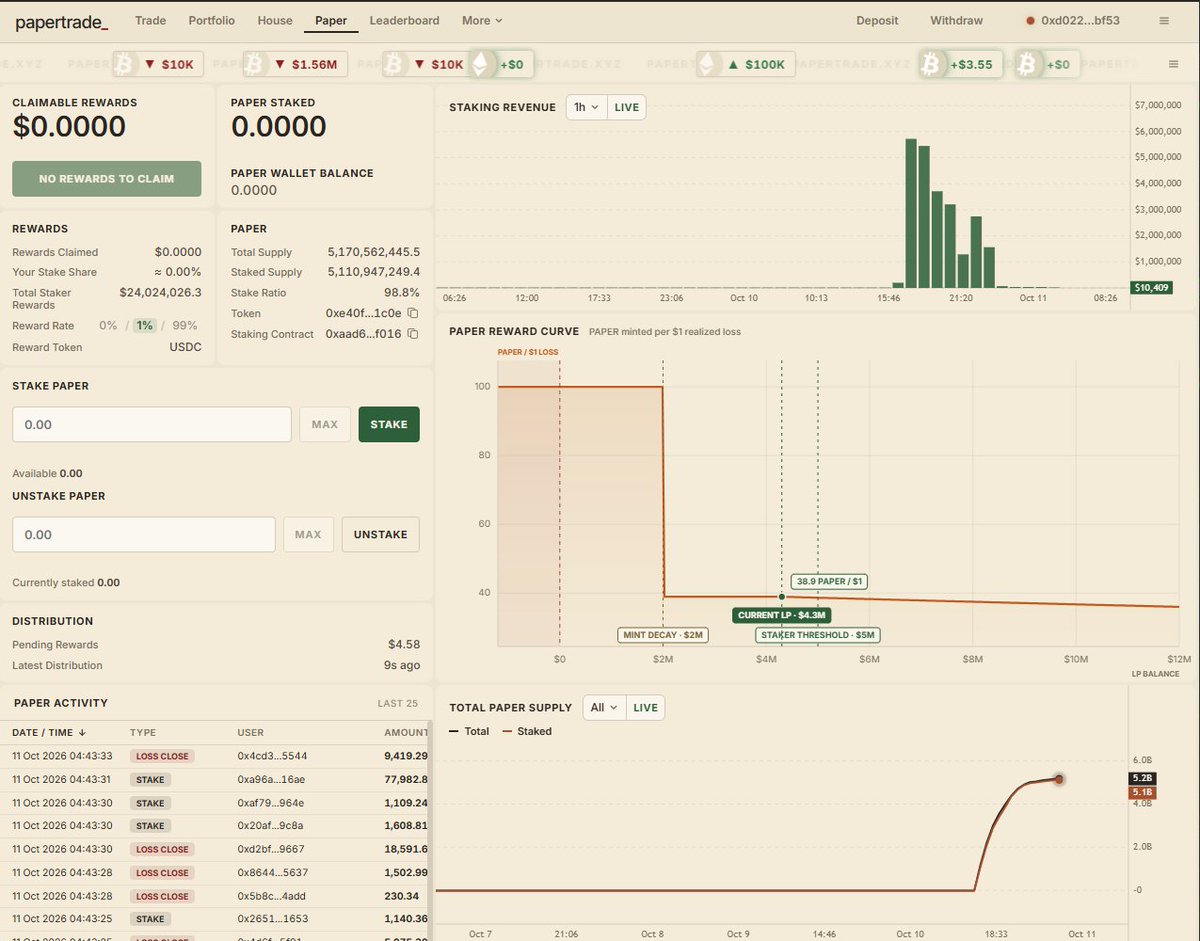Select the 1% reward rate
1200x941 pixels.
145,326
